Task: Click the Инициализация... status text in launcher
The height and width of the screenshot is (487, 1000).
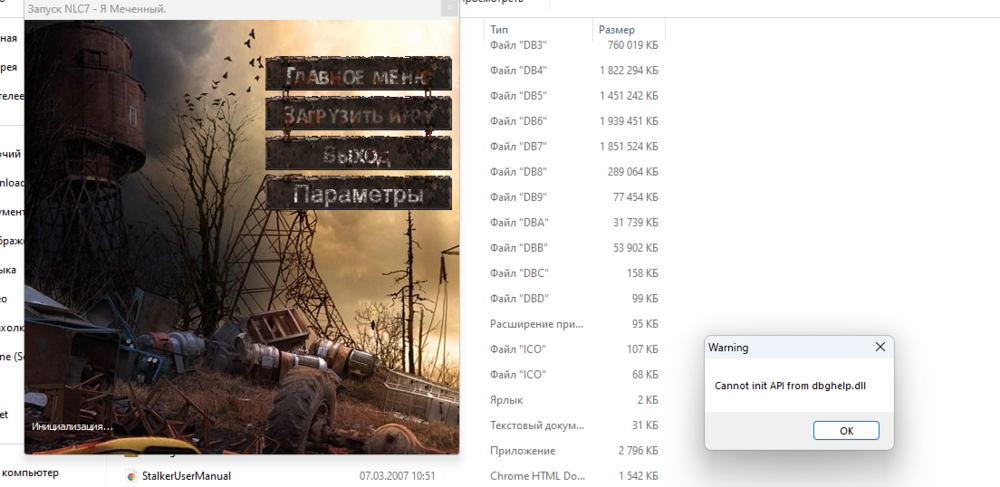Action: pos(72,426)
